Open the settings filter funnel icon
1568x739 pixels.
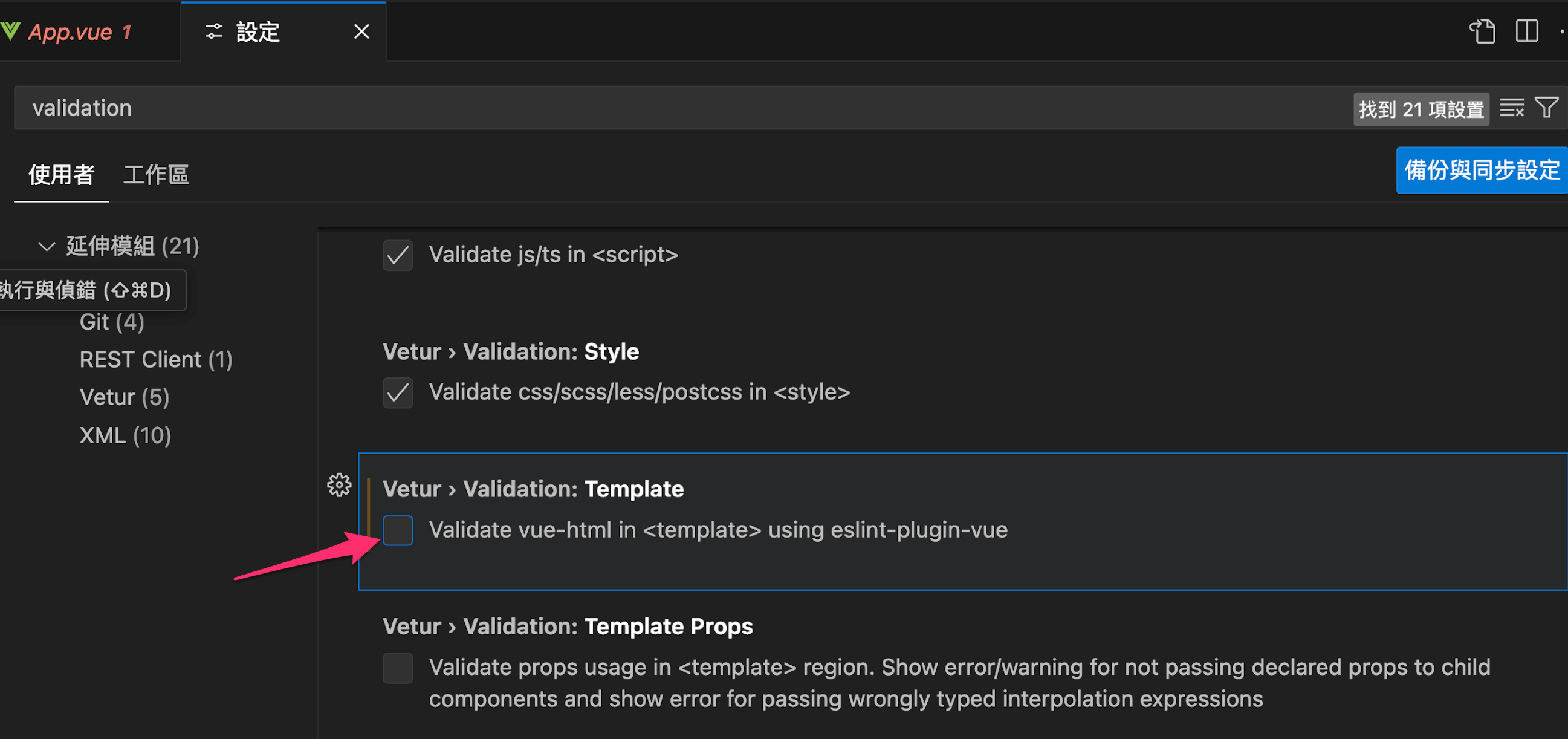[x=1546, y=108]
